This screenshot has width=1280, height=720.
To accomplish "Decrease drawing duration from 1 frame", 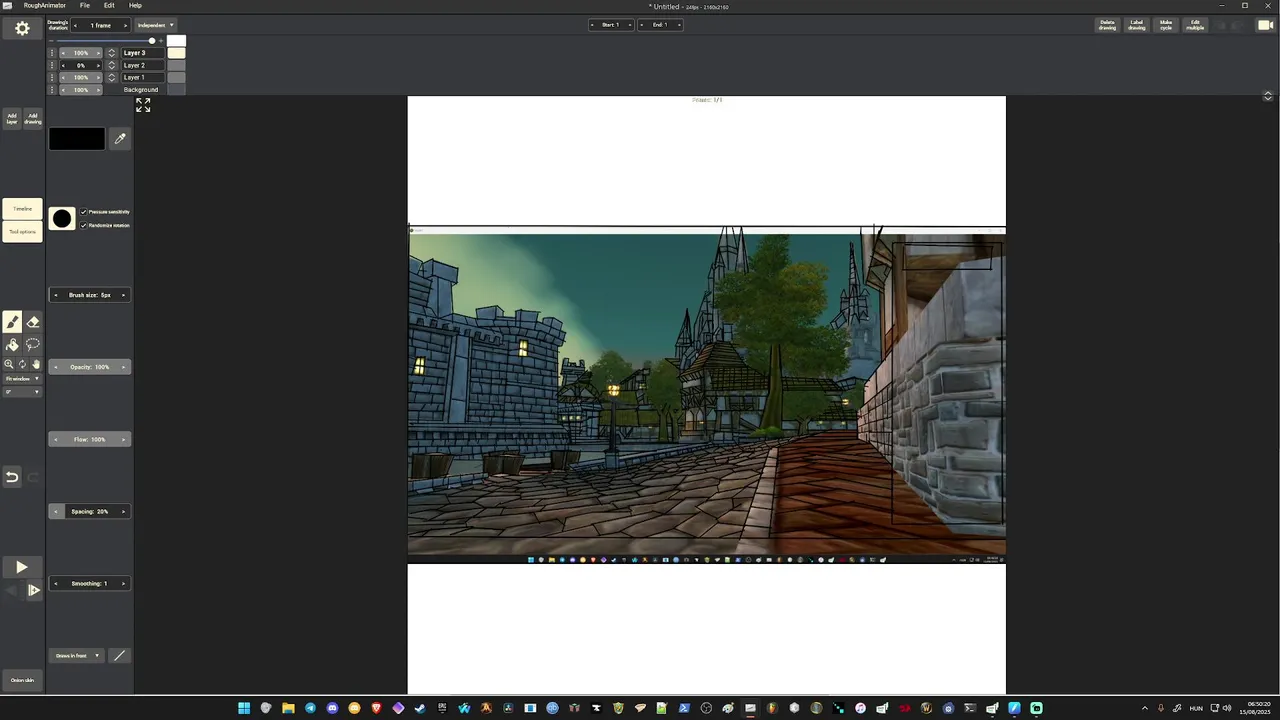I will (x=75, y=25).
